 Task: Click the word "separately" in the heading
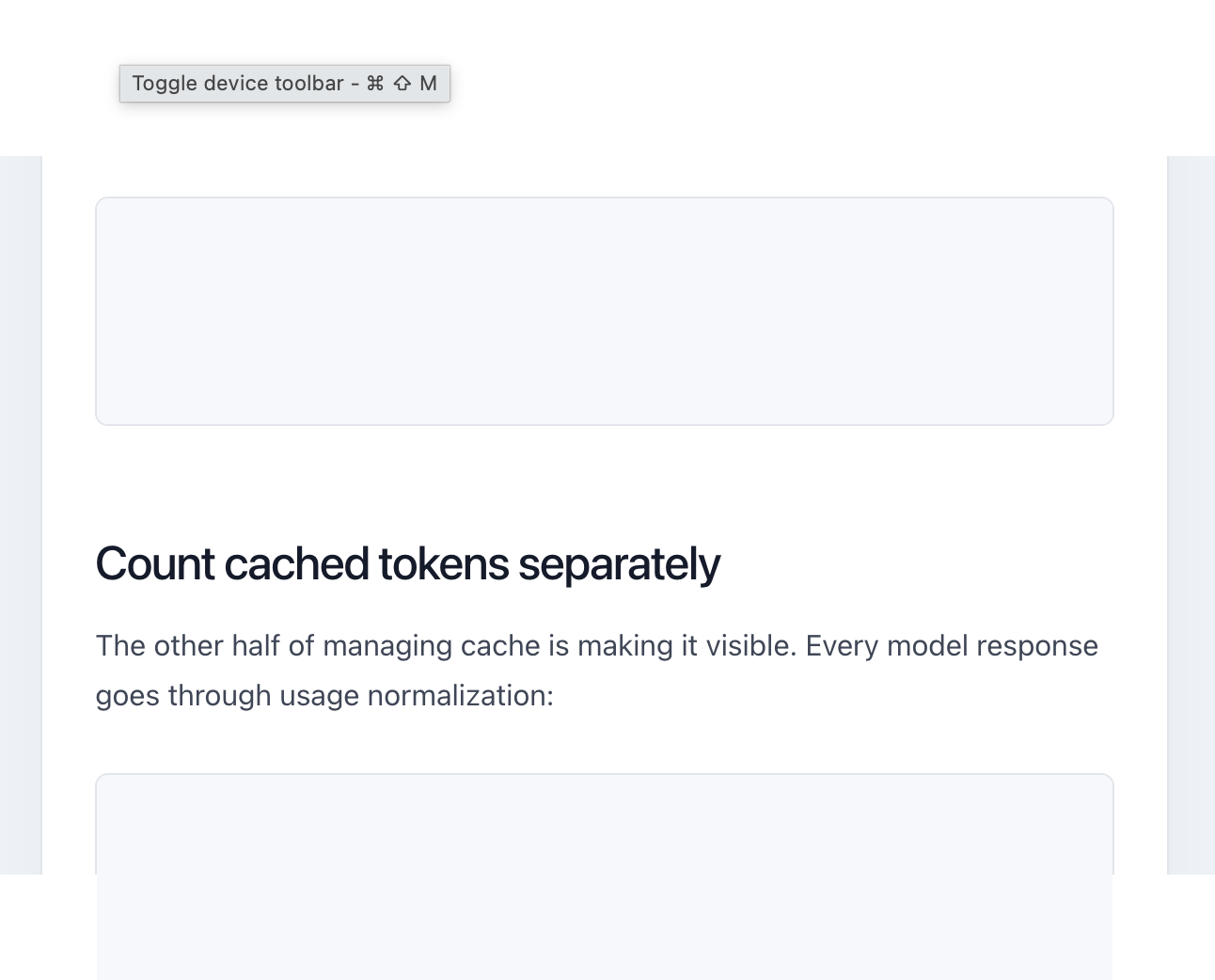pyautogui.click(x=619, y=566)
